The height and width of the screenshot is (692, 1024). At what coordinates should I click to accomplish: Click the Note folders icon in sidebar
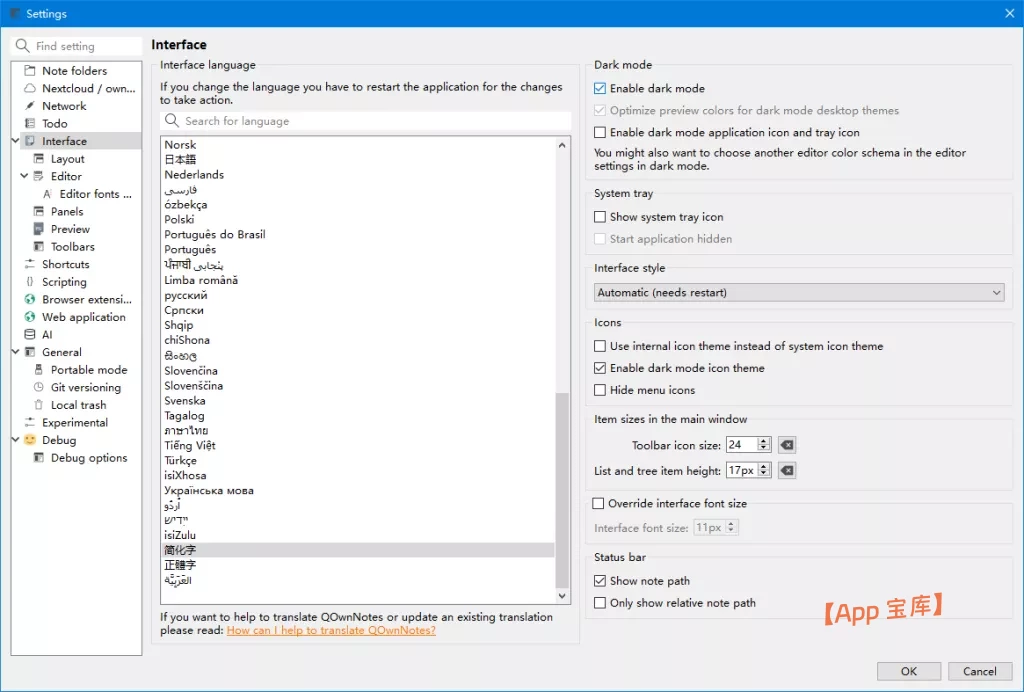tap(30, 71)
